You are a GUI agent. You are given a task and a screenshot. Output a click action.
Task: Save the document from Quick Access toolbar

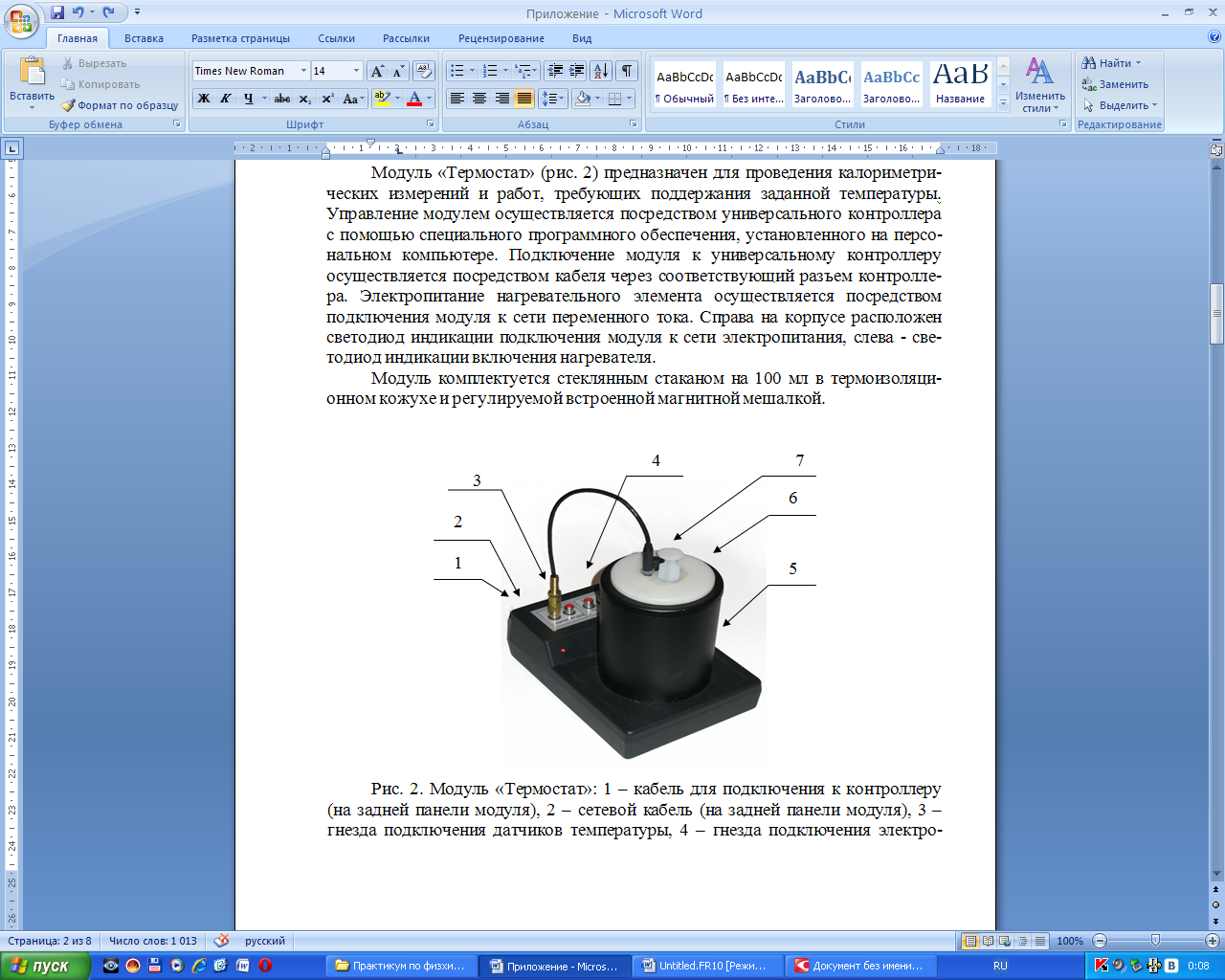(57, 12)
